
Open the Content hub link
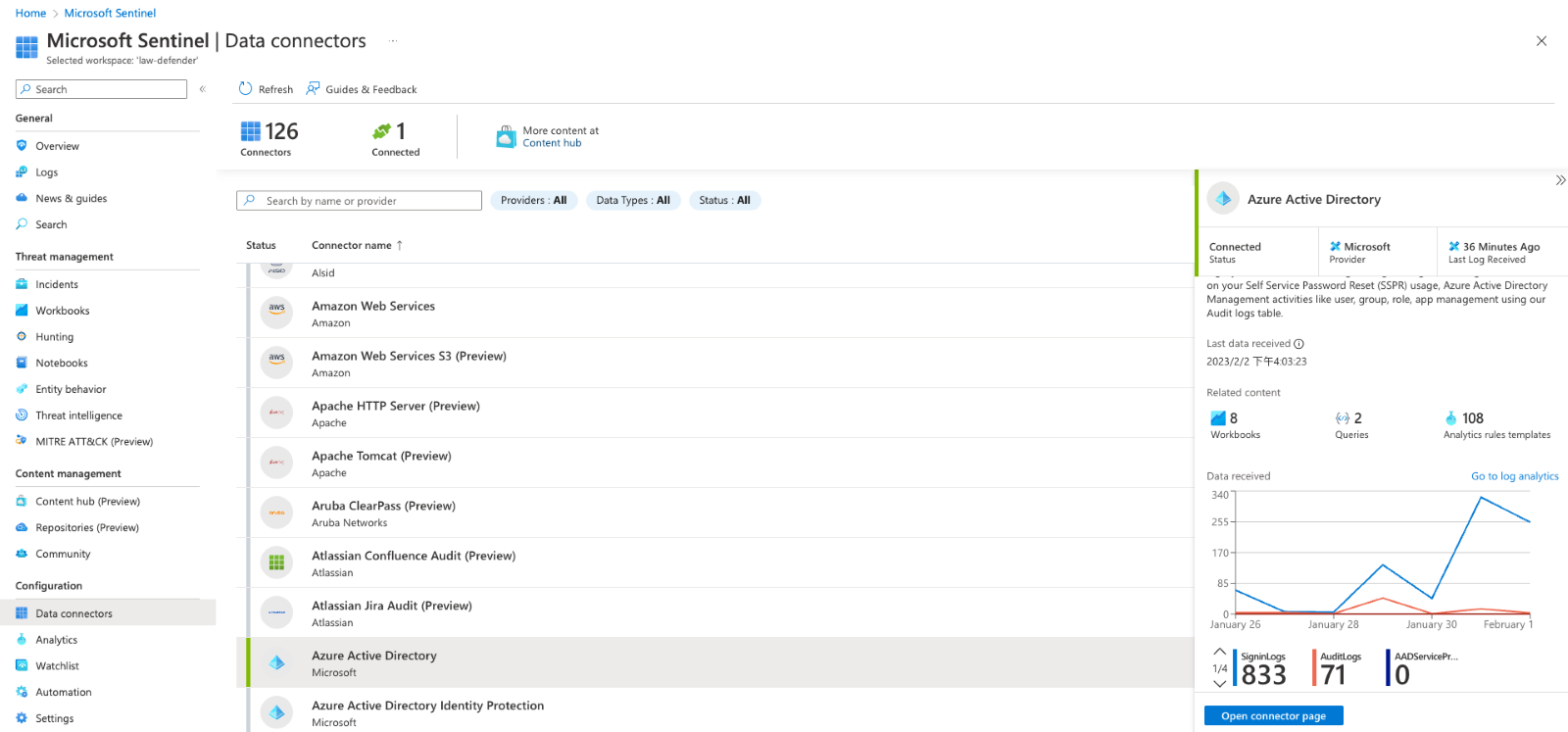point(552,143)
